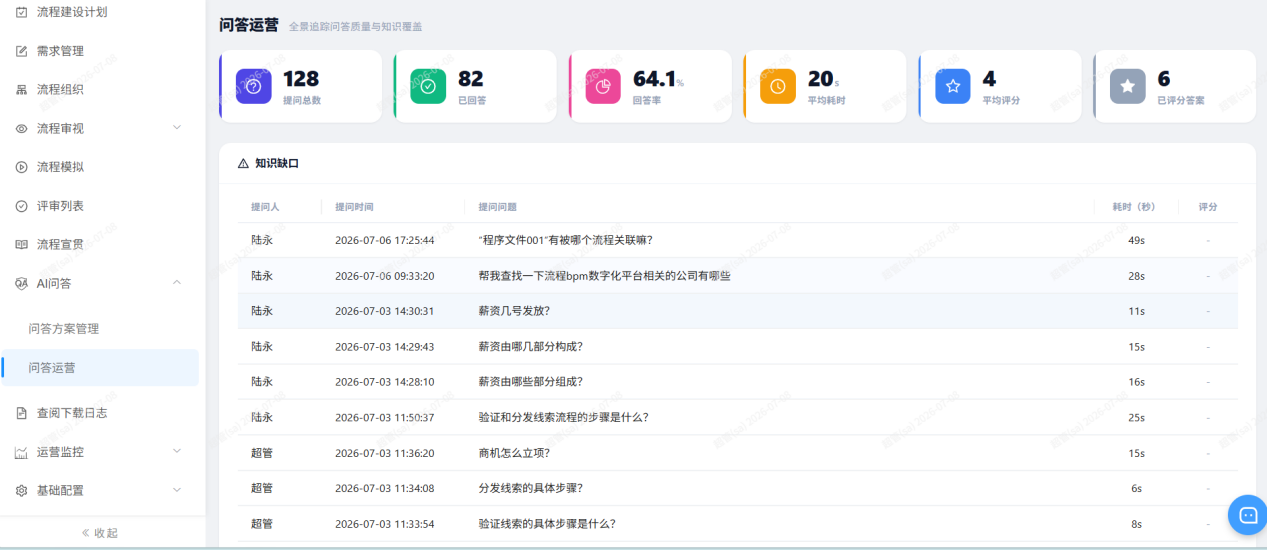Click timestamp 2026-07-03 11:36:20

coord(385,453)
